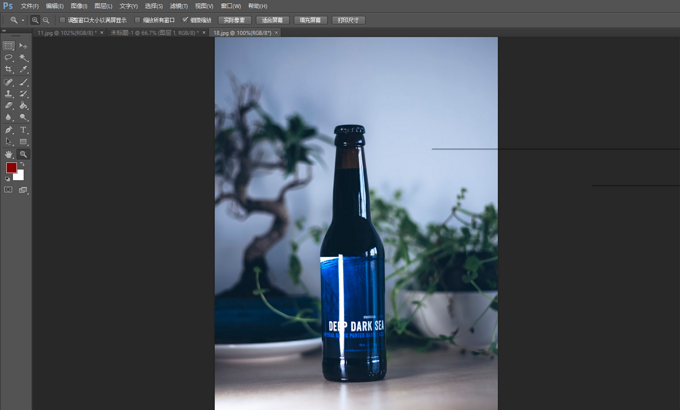Image resolution: width=680 pixels, height=410 pixels.
Task: Open the 图层(L) menu
Action: [x=103, y=6]
